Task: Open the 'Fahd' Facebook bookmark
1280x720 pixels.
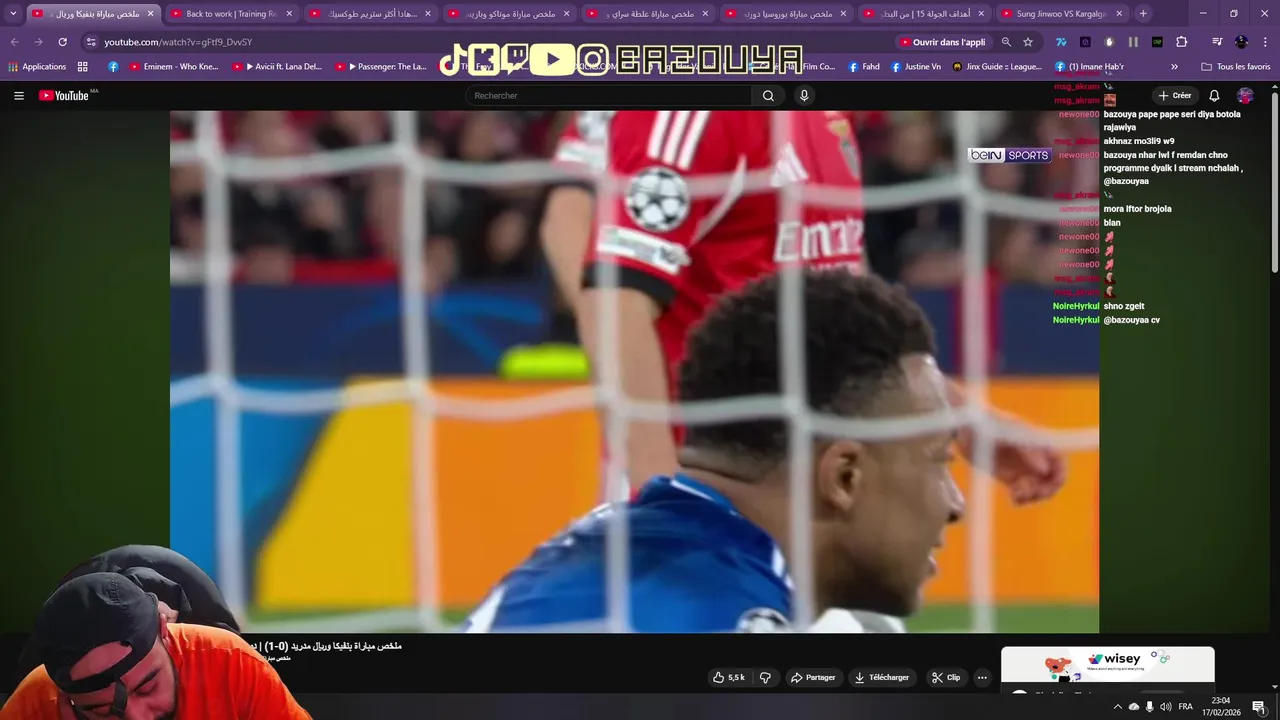Action: 864,67
